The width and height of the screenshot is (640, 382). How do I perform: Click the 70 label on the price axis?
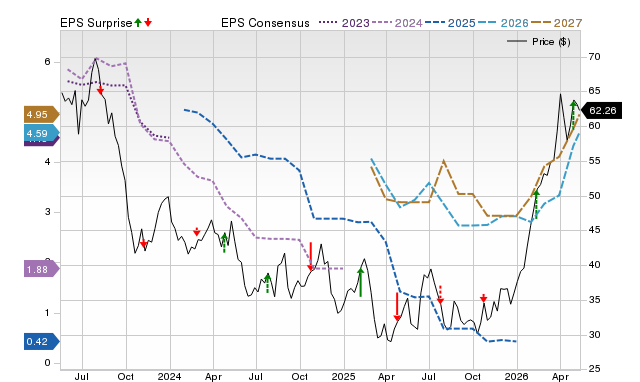595,57
